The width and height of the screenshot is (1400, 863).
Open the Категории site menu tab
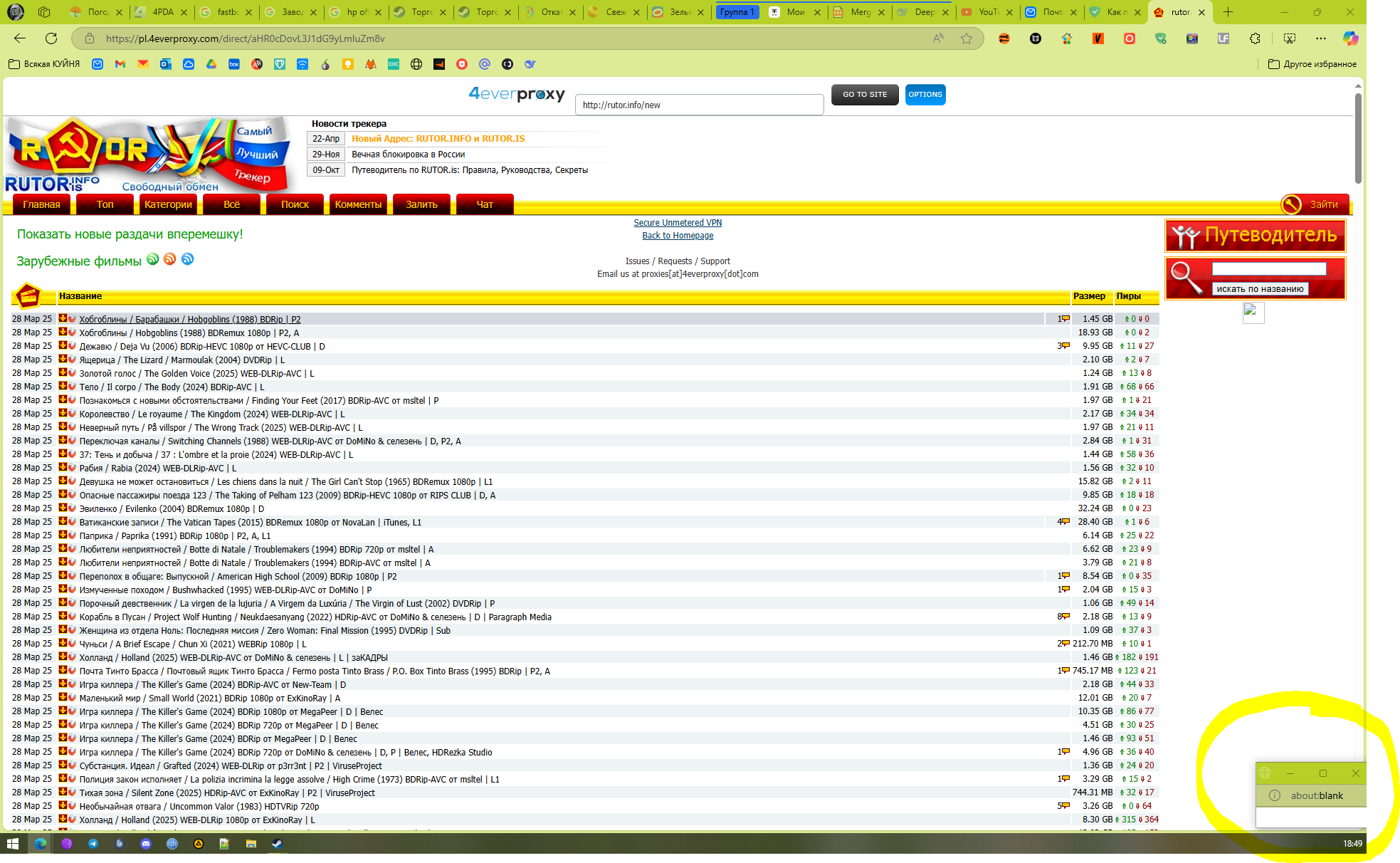click(x=168, y=204)
